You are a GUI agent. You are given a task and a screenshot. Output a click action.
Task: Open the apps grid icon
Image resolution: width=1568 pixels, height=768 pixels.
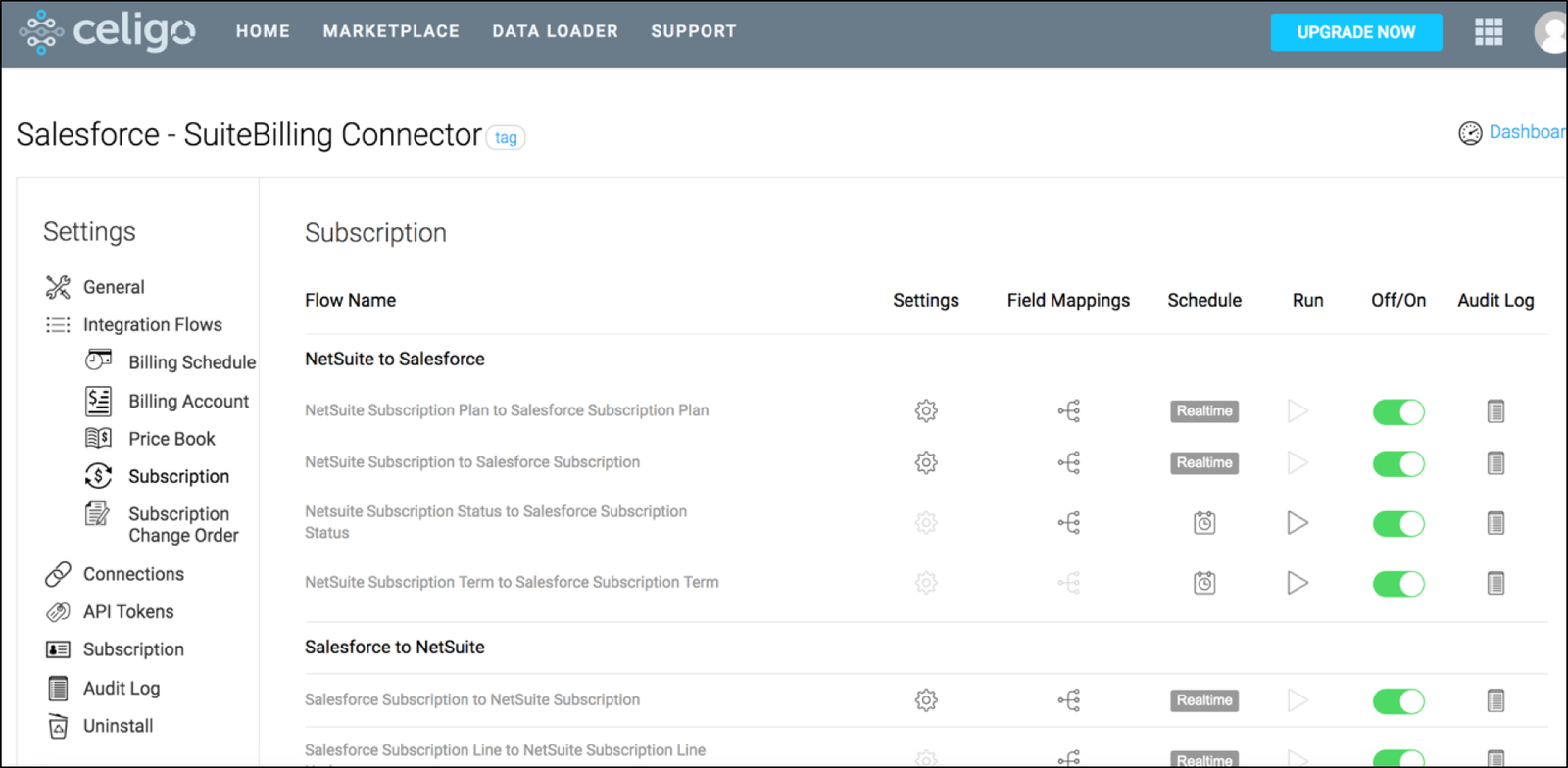pyautogui.click(x=1489, y=32)
